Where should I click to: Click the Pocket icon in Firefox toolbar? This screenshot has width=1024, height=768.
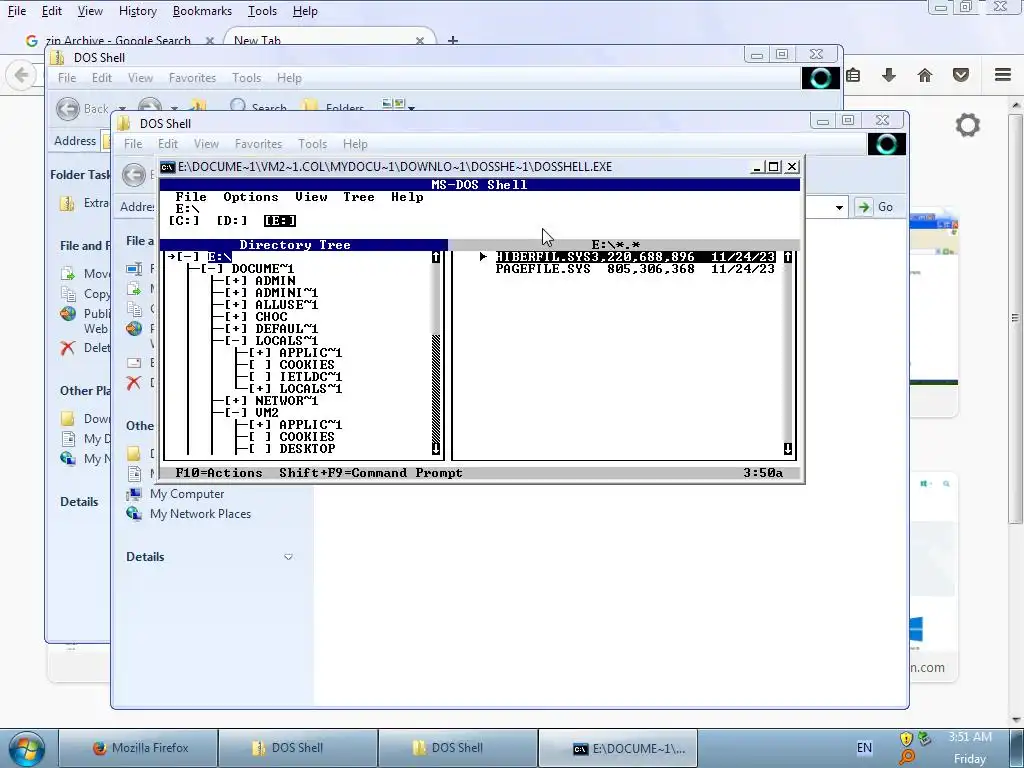(x=961, y=75)
